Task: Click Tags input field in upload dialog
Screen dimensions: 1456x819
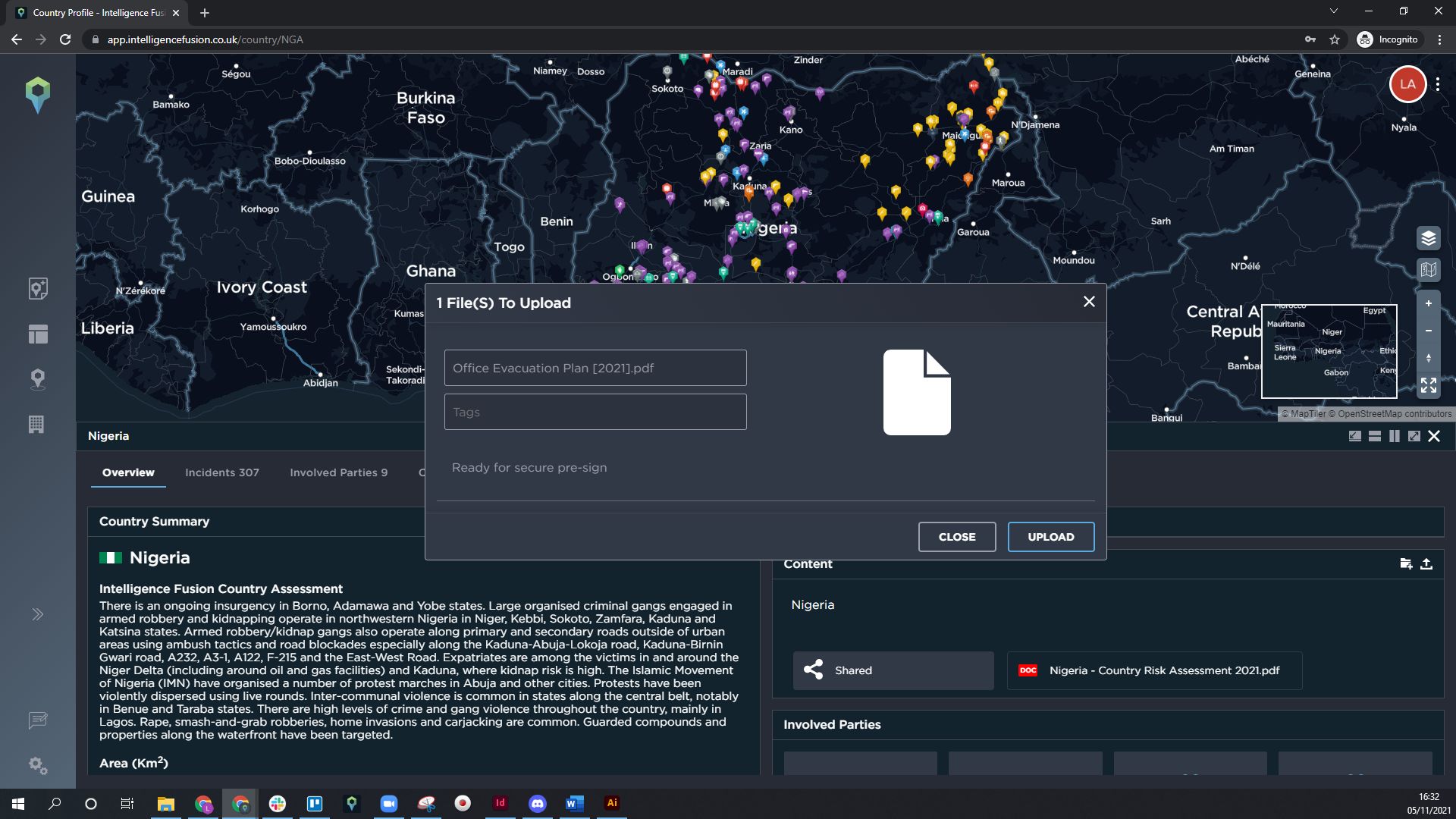Action: tap(595, 412)
